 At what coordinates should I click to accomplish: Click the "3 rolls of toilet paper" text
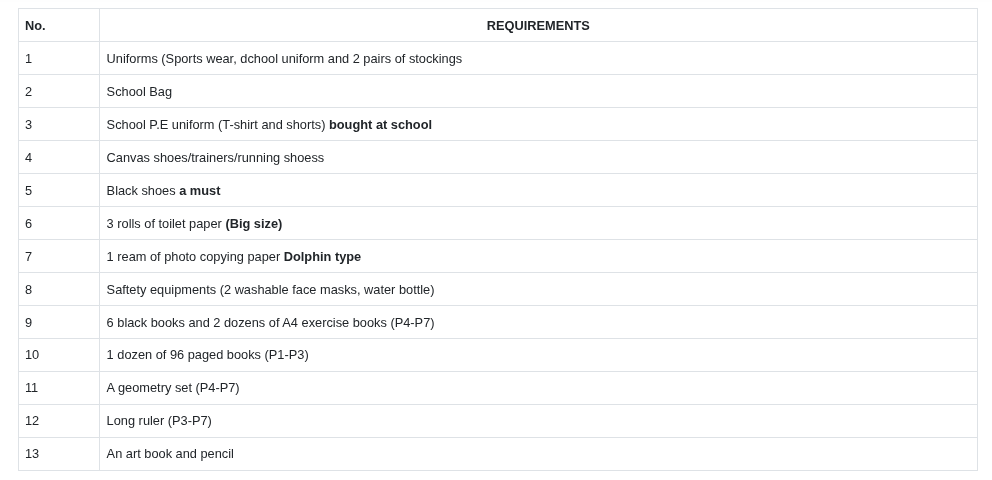[164, 224]
